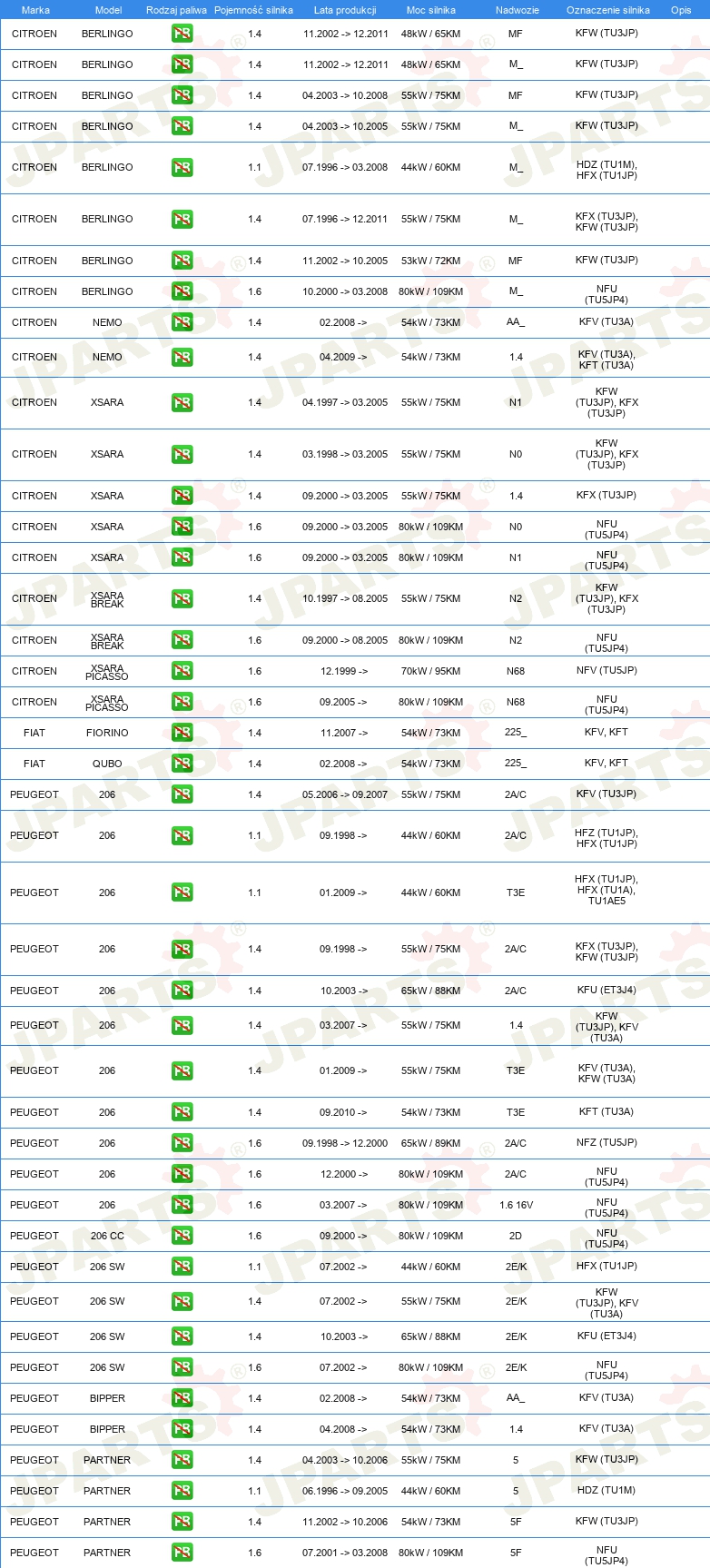
Task: Click fuel icon in Peugeot Bipper 02.2008 row
Action: click(x=182, y=1398)
